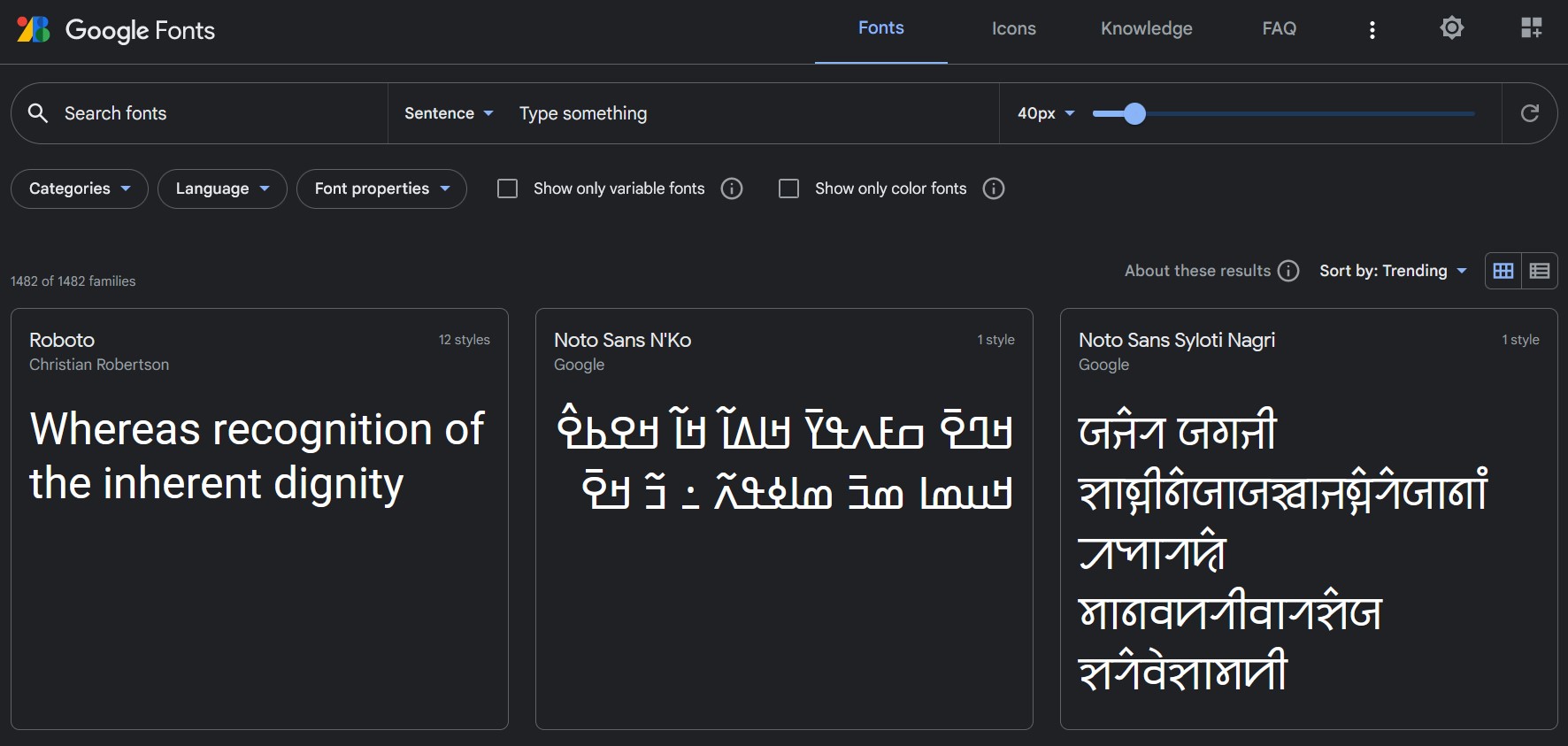This screenshot has width=1568, height=746.
Task: Expand the Font properties dropdown
Action: tap(381, 188)
